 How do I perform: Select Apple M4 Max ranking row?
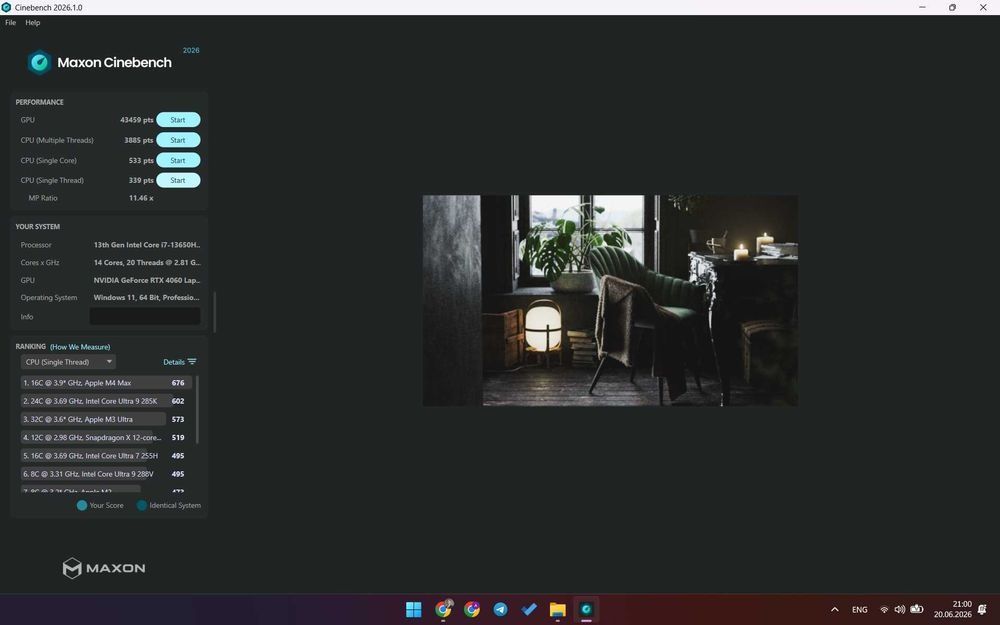tap(106, 383)
